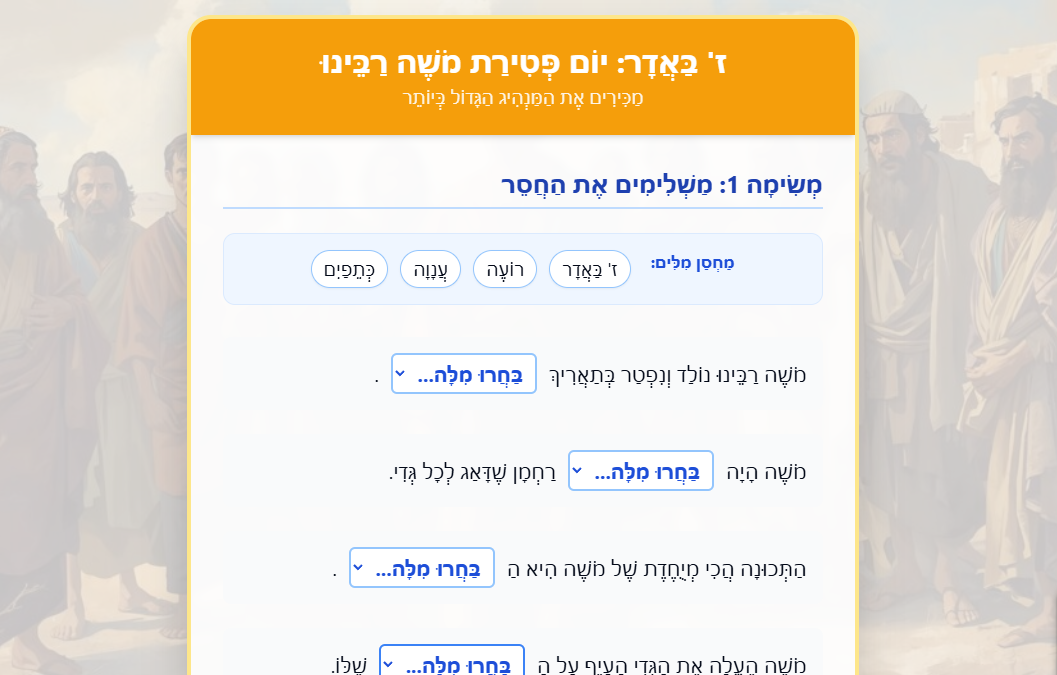Click the page title יוֹם פְּטִירַת מֹשֶׁה רַבֵּינוּ

(523, 63)
